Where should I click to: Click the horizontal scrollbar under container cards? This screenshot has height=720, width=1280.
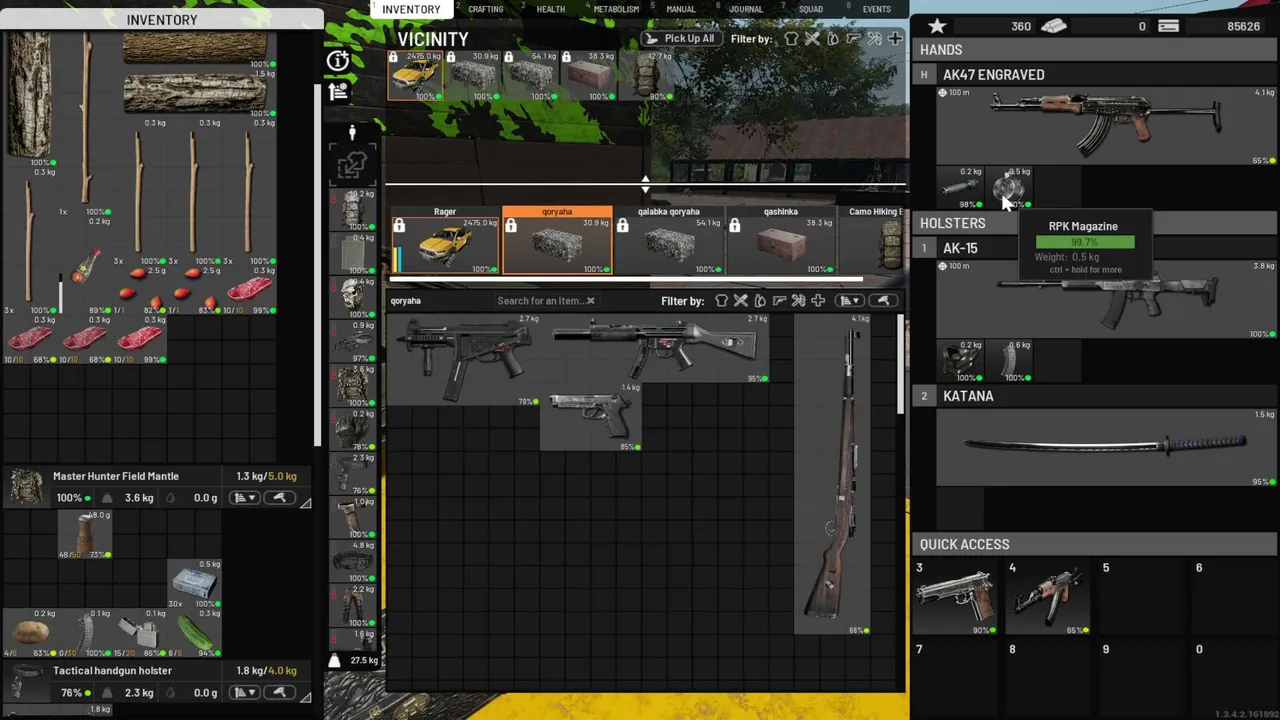(x=625, y=280)
